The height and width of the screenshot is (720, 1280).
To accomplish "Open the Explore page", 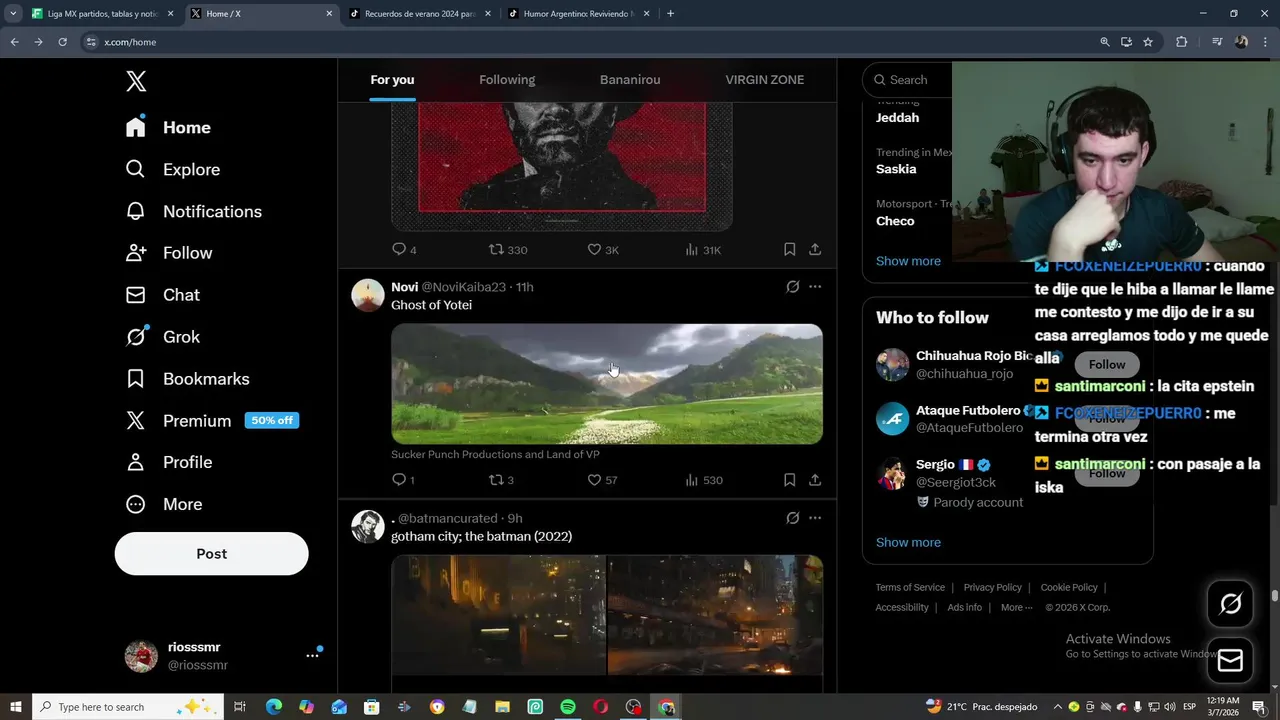I will [x=172, y=170].
